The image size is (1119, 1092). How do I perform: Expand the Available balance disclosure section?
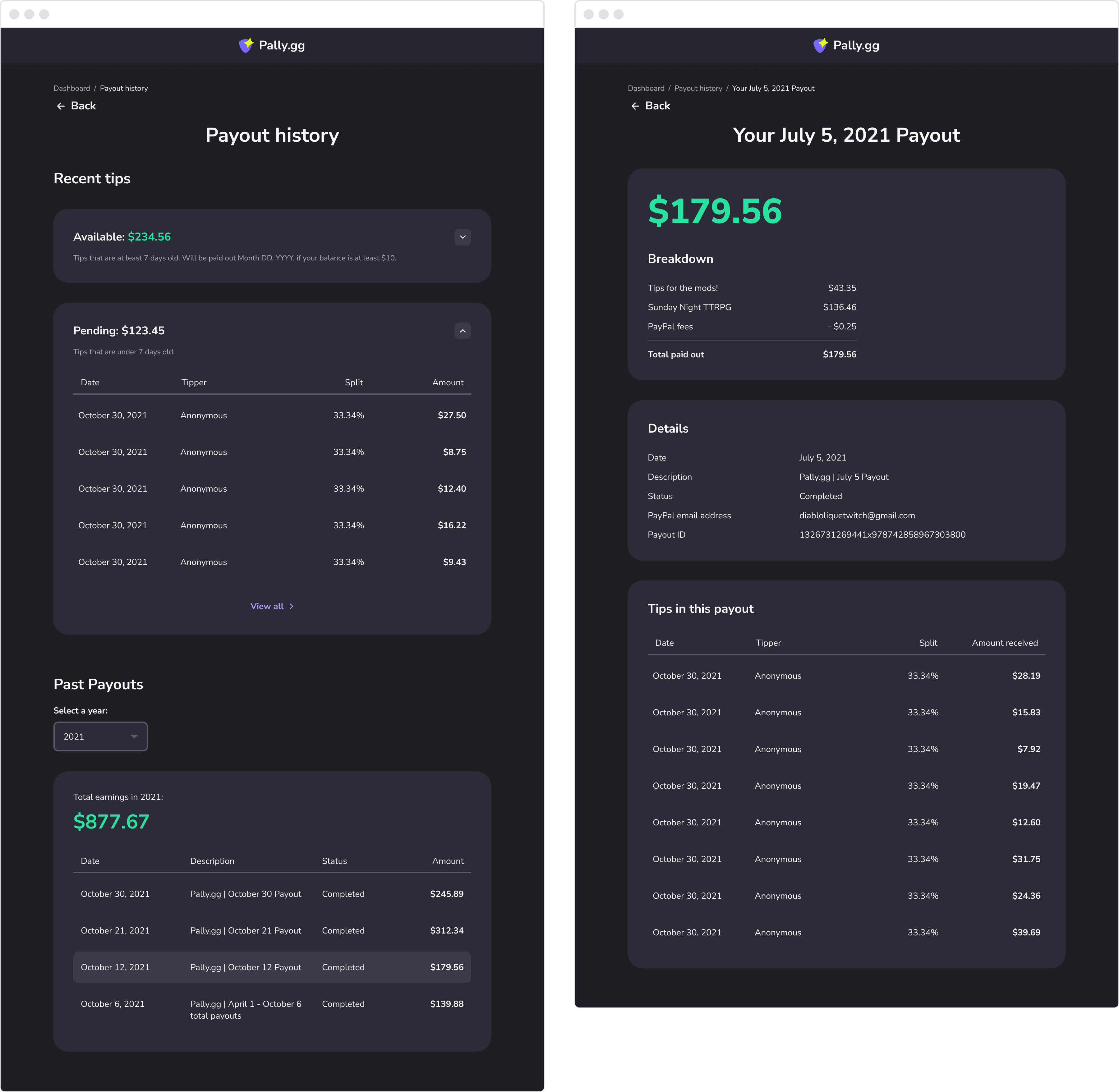coord(463,237)
